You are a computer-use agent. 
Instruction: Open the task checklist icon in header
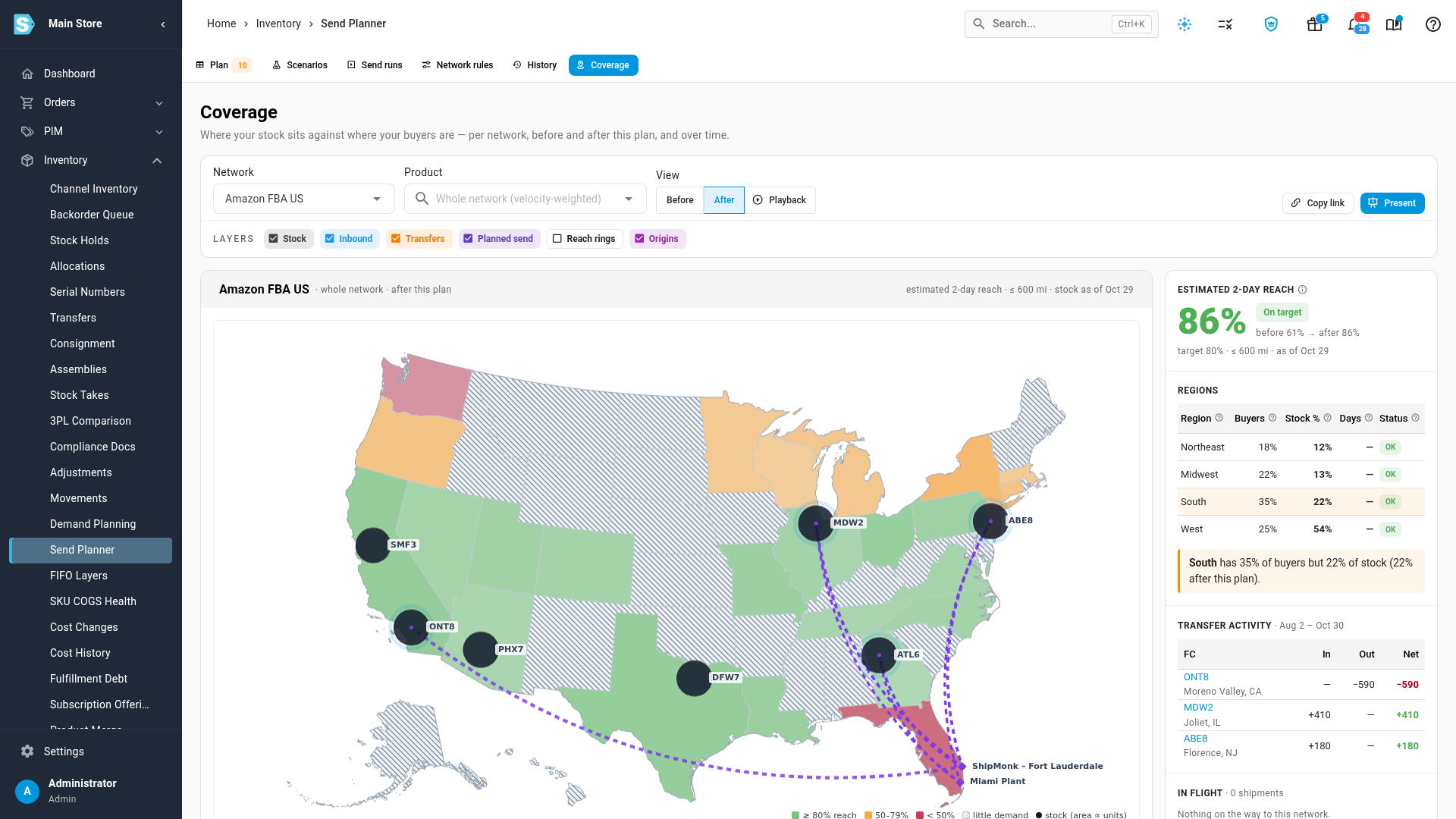point(1225,24)
